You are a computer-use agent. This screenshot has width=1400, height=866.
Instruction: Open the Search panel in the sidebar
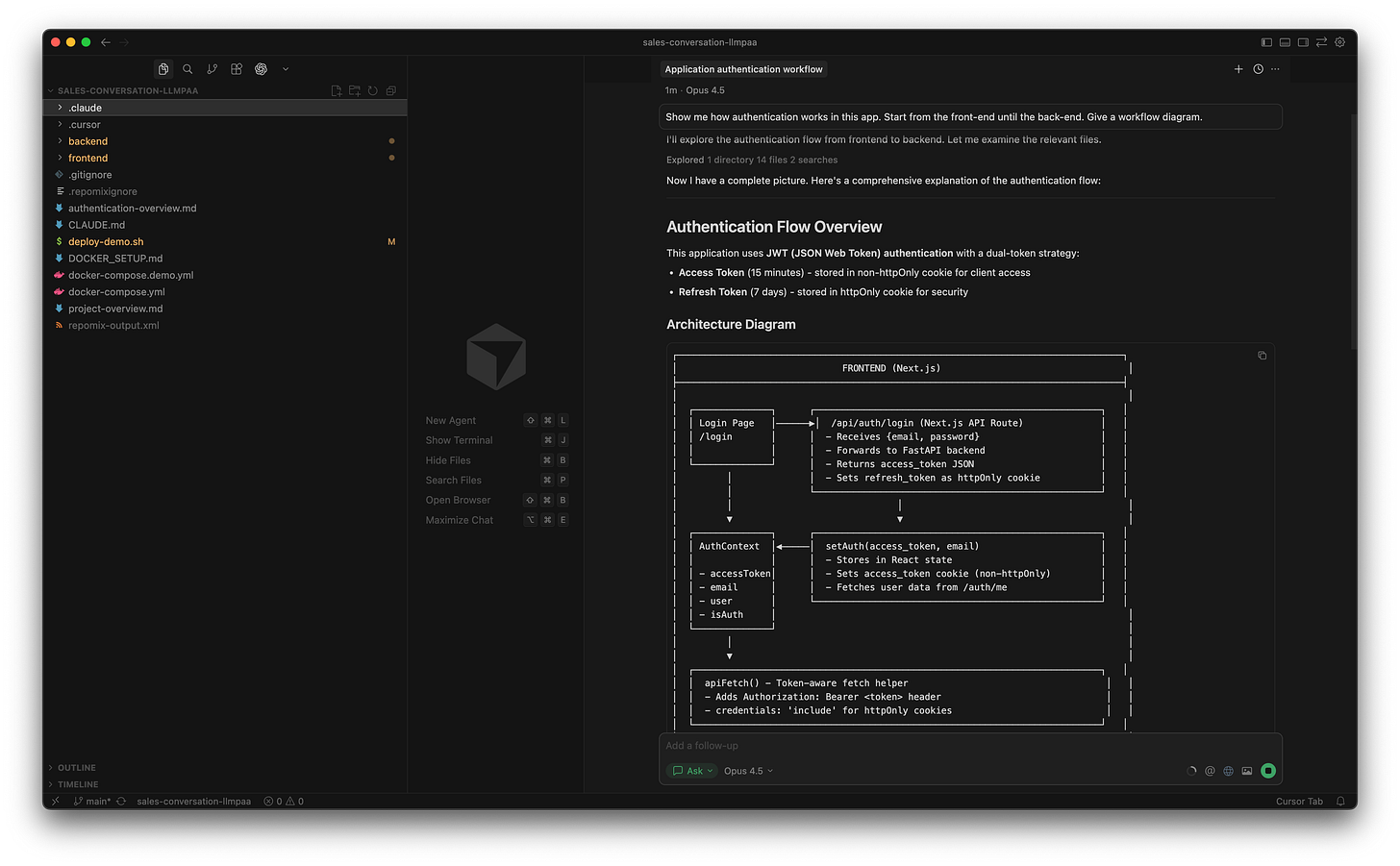click(187, 68)
